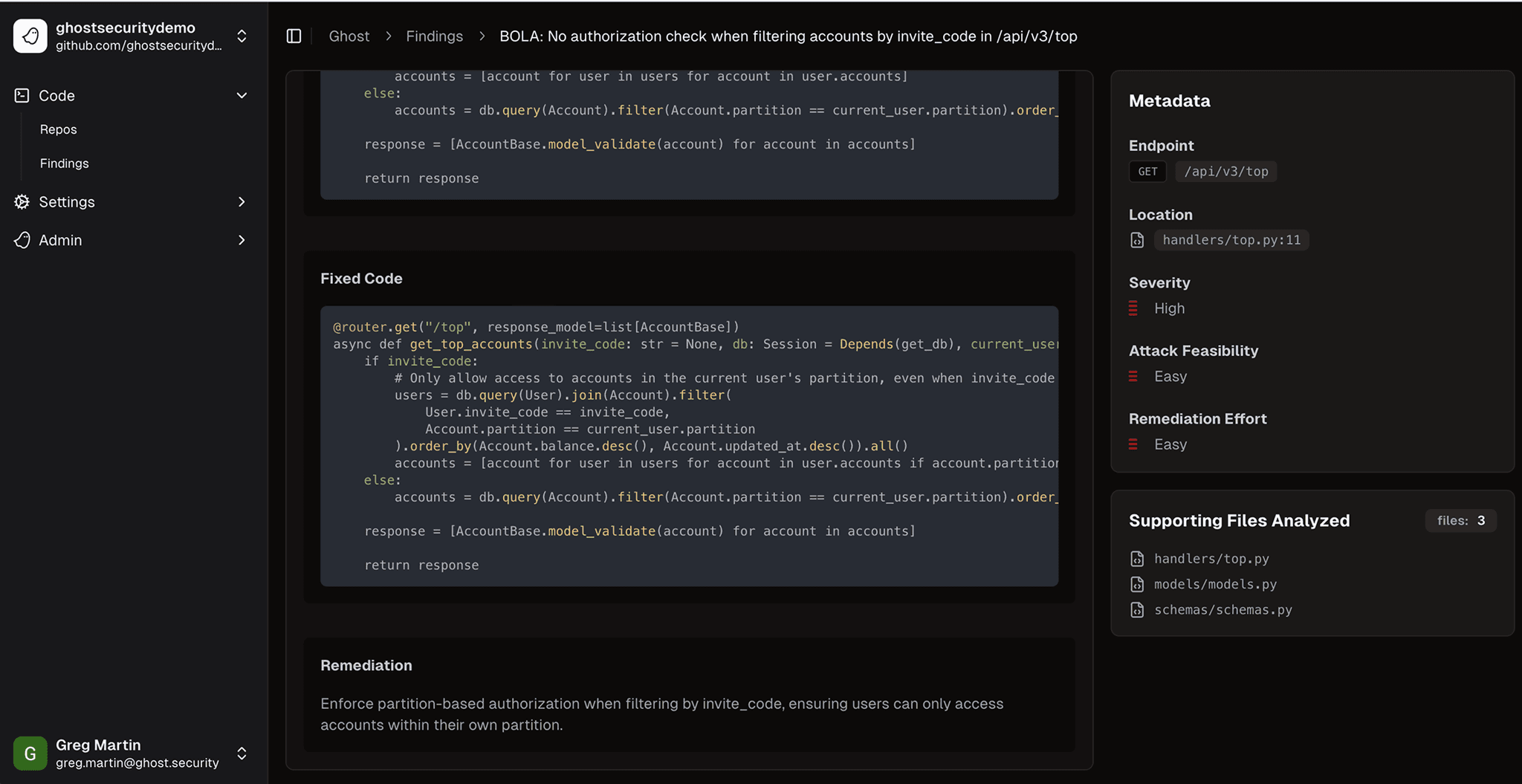Open the ghostsecuritydemo organization switcher
This screenshot has height=784, width=1522.
pos(242,36)
